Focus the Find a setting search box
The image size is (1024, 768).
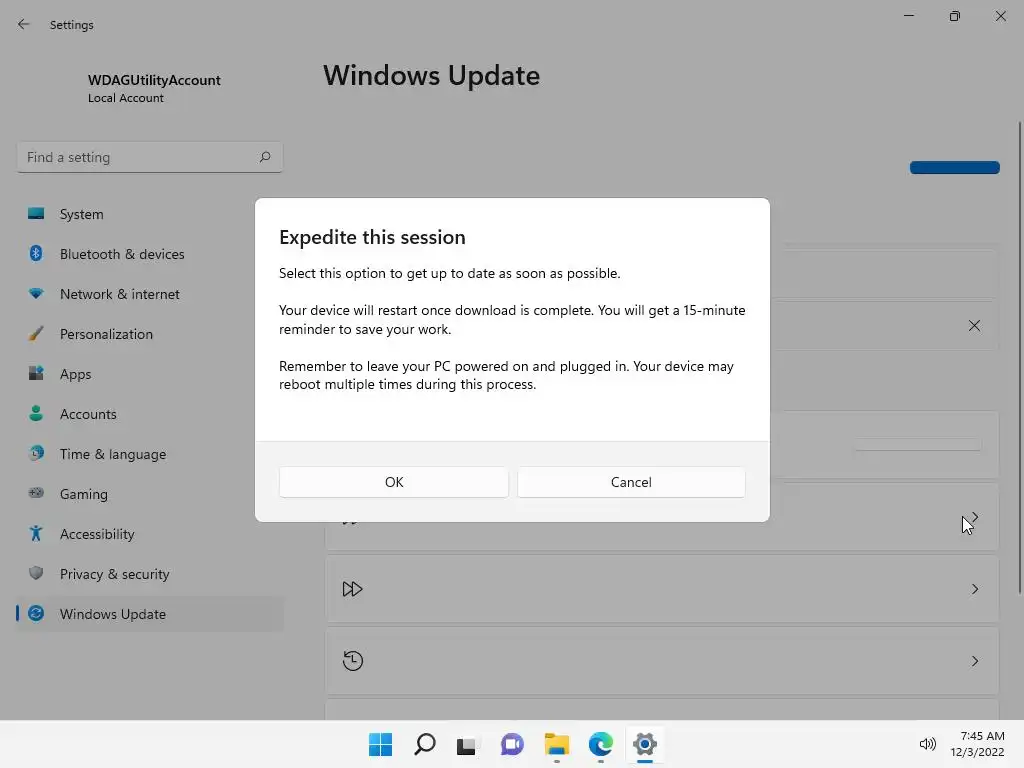click(x=150, y=157)
